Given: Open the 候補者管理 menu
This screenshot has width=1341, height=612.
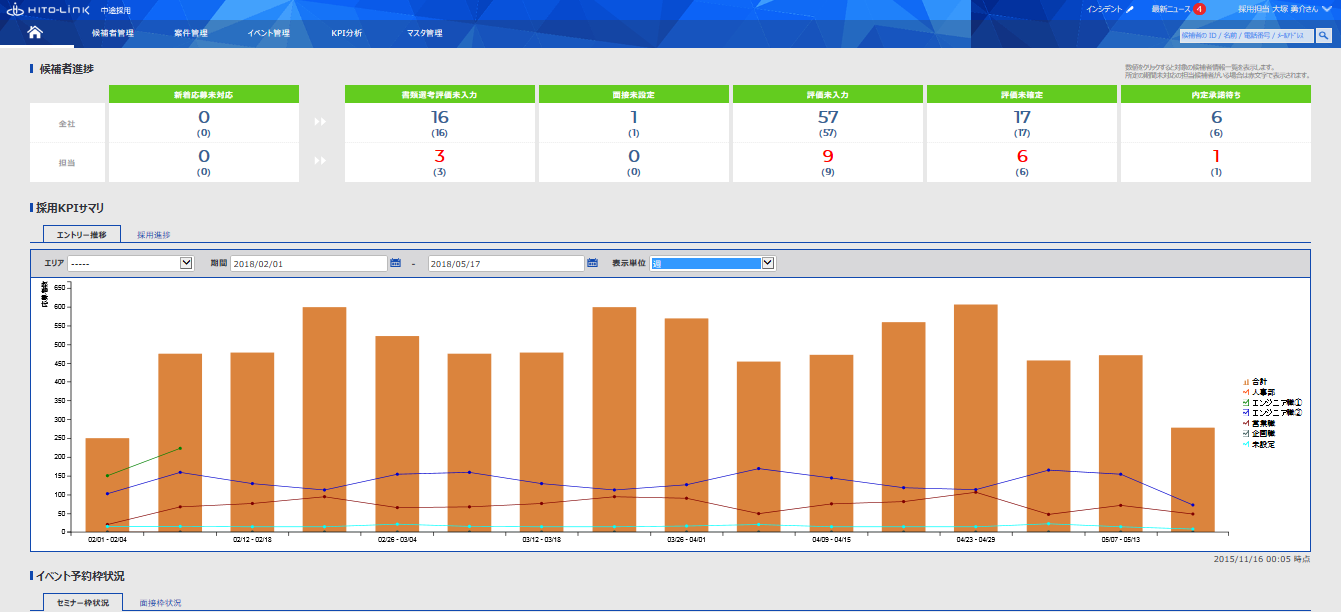Looking at the screenshot, I should (x=112, y=33).
